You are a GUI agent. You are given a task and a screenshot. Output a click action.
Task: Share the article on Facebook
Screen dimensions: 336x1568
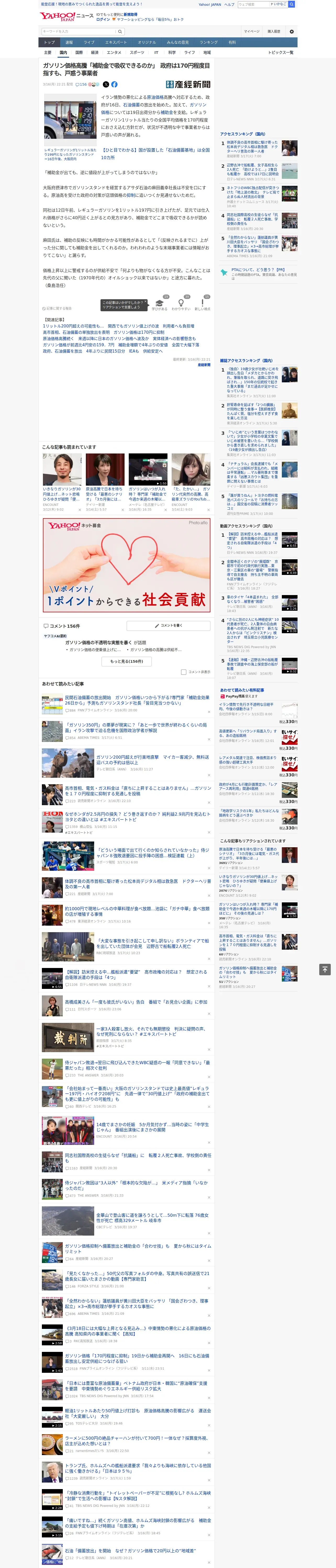[x=114, y=85]
